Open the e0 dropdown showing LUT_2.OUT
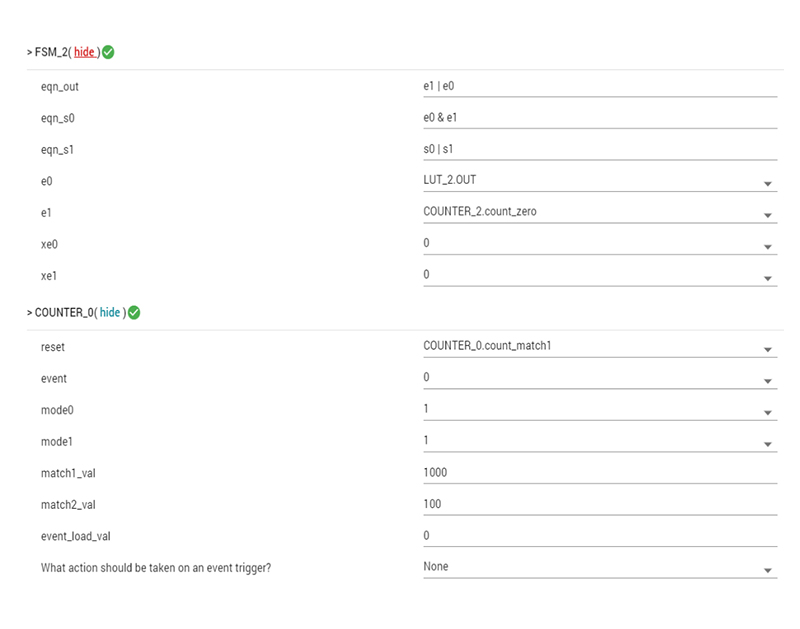 [x=599, y=181]
